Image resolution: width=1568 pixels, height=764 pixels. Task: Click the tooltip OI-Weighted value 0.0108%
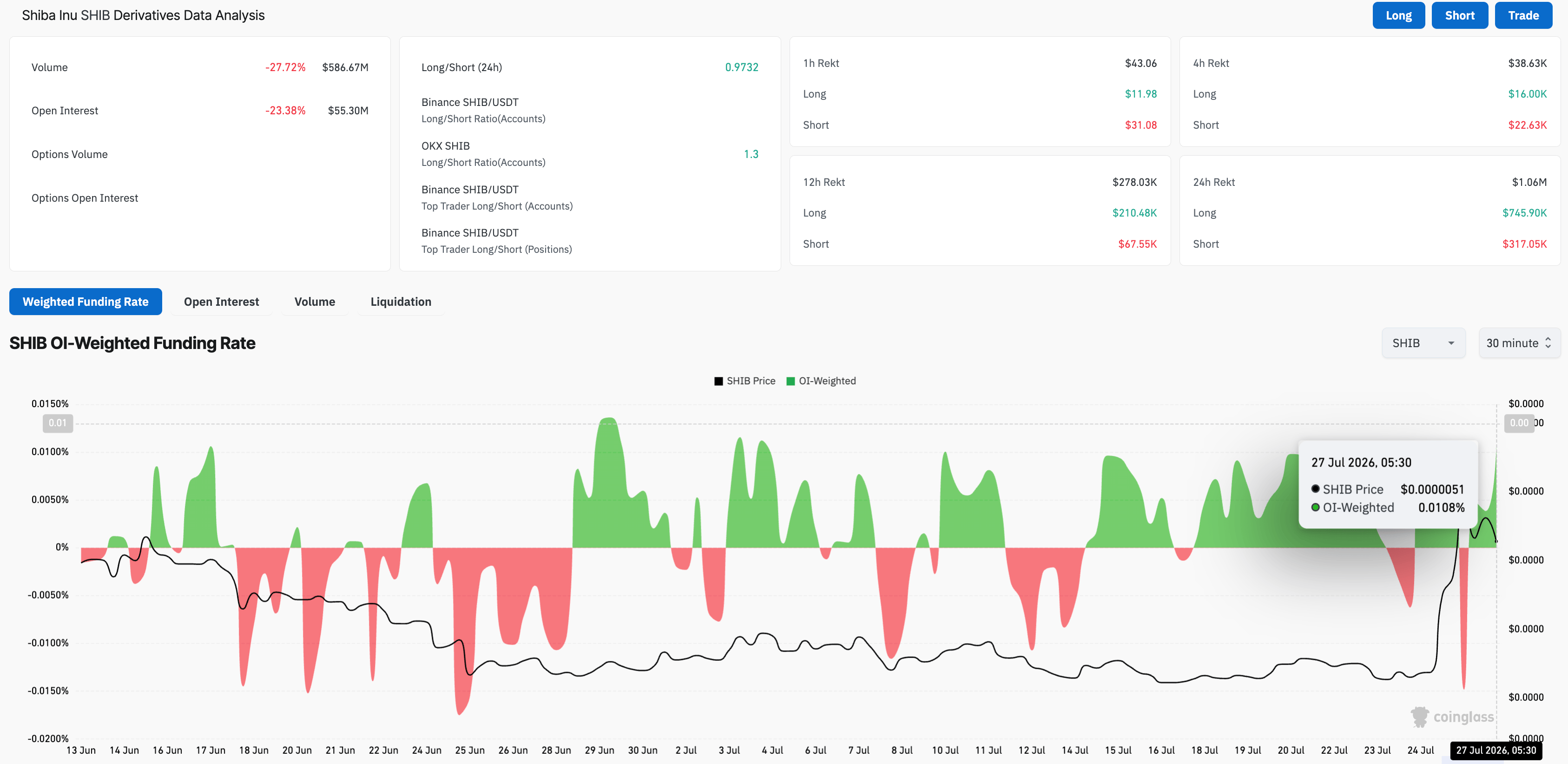1441,508
